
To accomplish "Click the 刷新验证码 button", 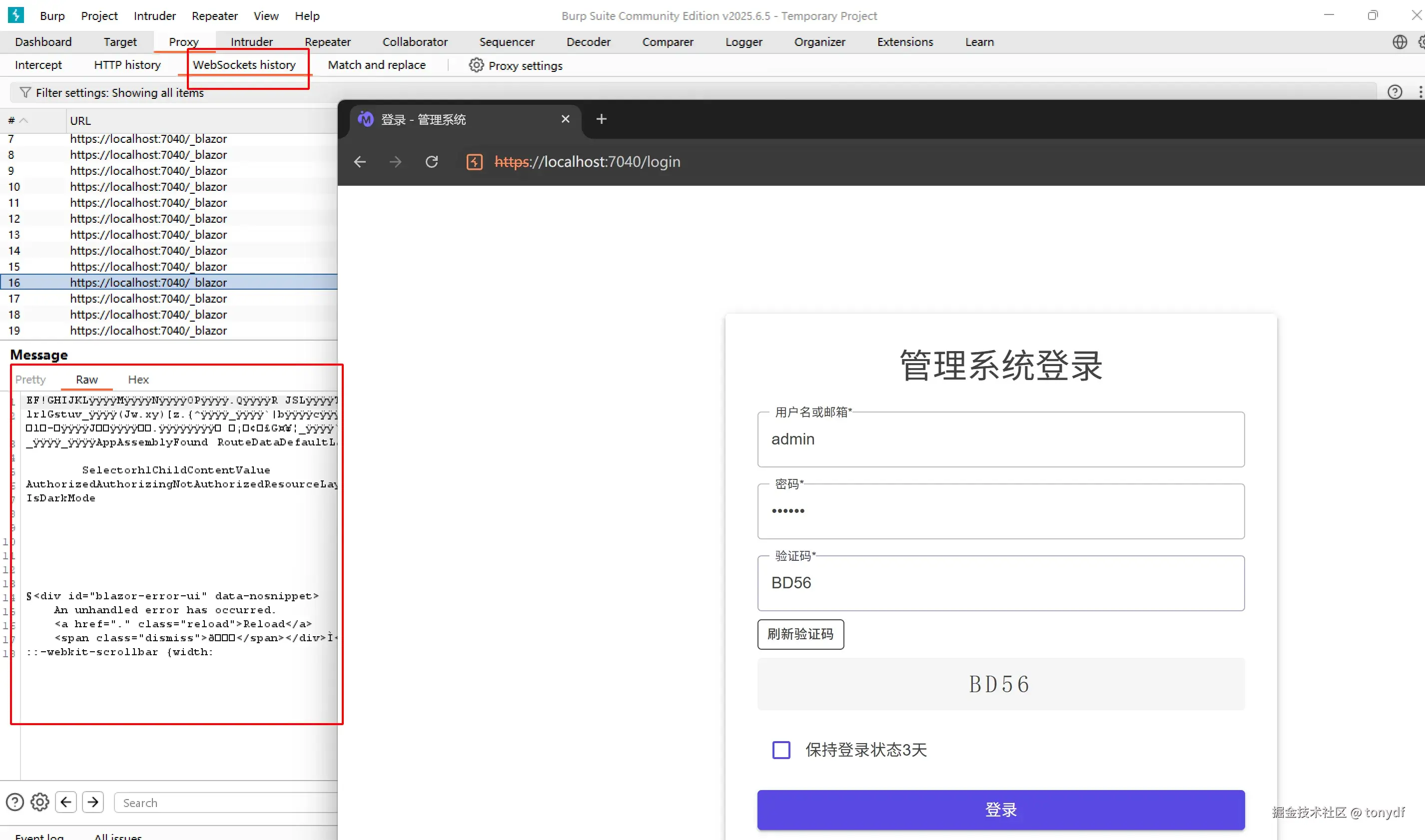I will (800, 634).
